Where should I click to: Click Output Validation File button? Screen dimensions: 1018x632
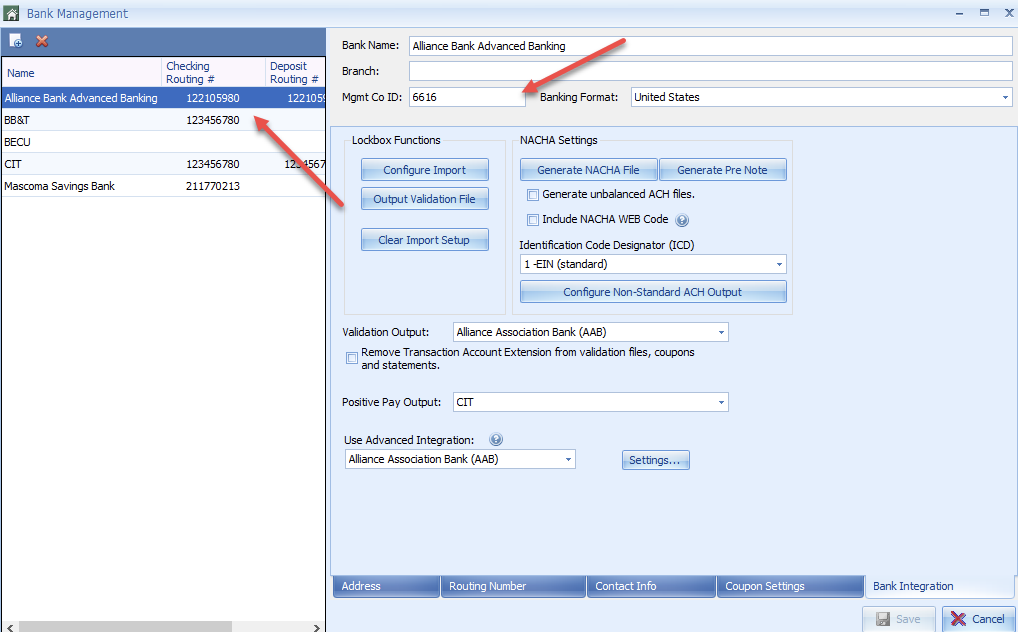pos(425,199)
